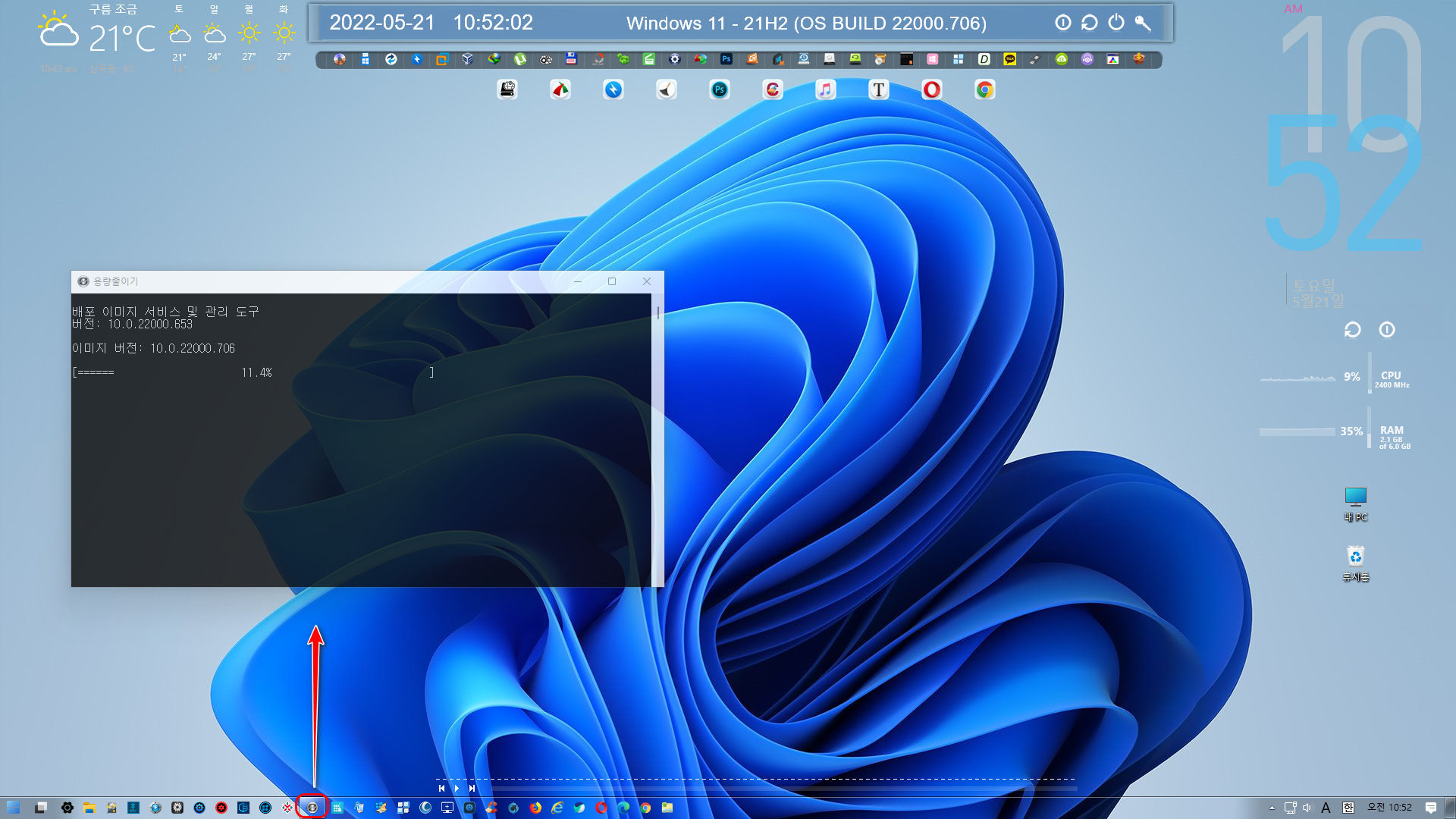Show hidden tray icons chevron
The height and width of the screenshot is (819, 1456).
[1272, 808]
